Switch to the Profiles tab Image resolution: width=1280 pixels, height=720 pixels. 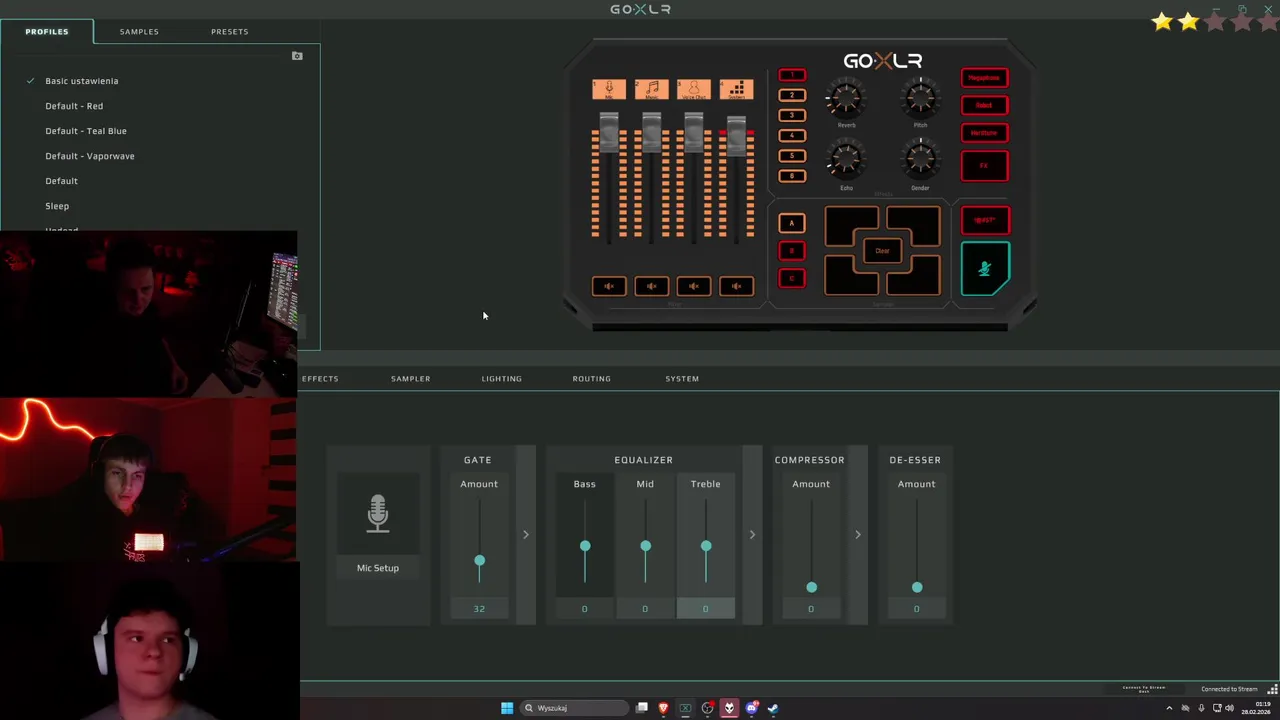(x=47, y=31)
